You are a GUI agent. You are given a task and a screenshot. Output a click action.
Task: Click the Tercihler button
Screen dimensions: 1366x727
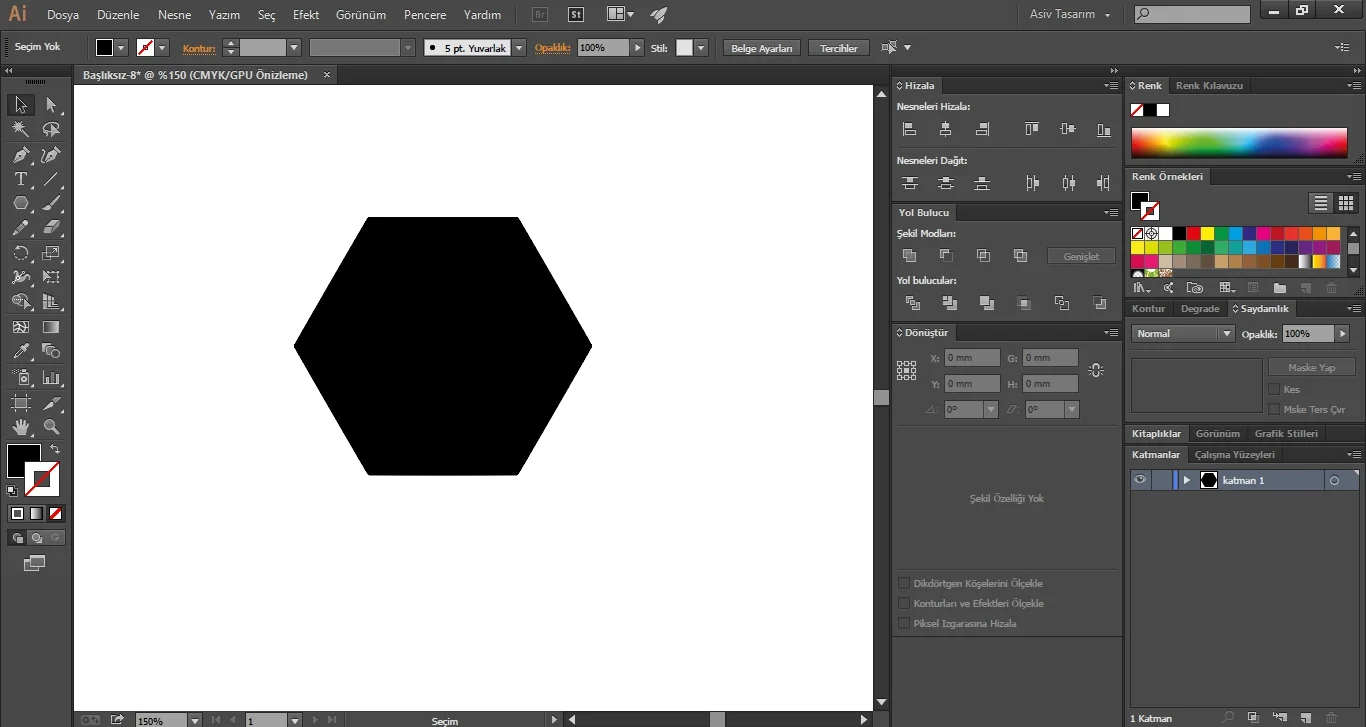839,48
